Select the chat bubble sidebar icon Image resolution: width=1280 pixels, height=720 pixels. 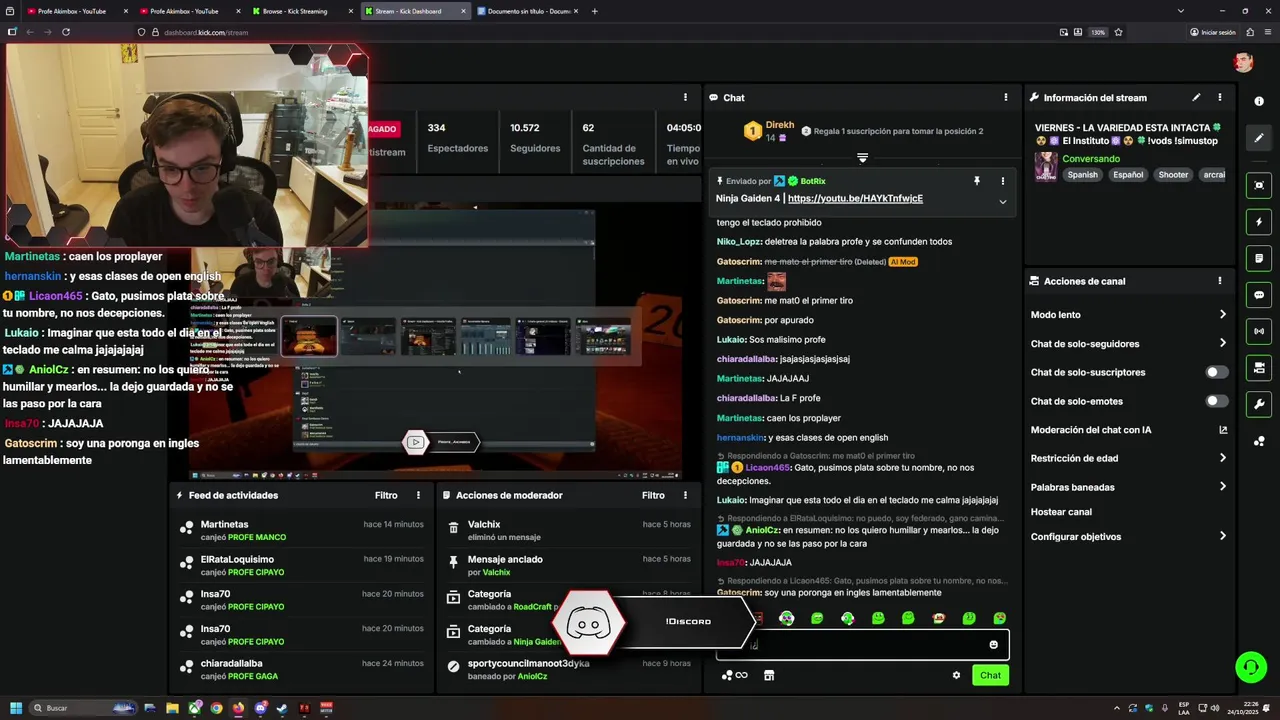point(1259,296)
